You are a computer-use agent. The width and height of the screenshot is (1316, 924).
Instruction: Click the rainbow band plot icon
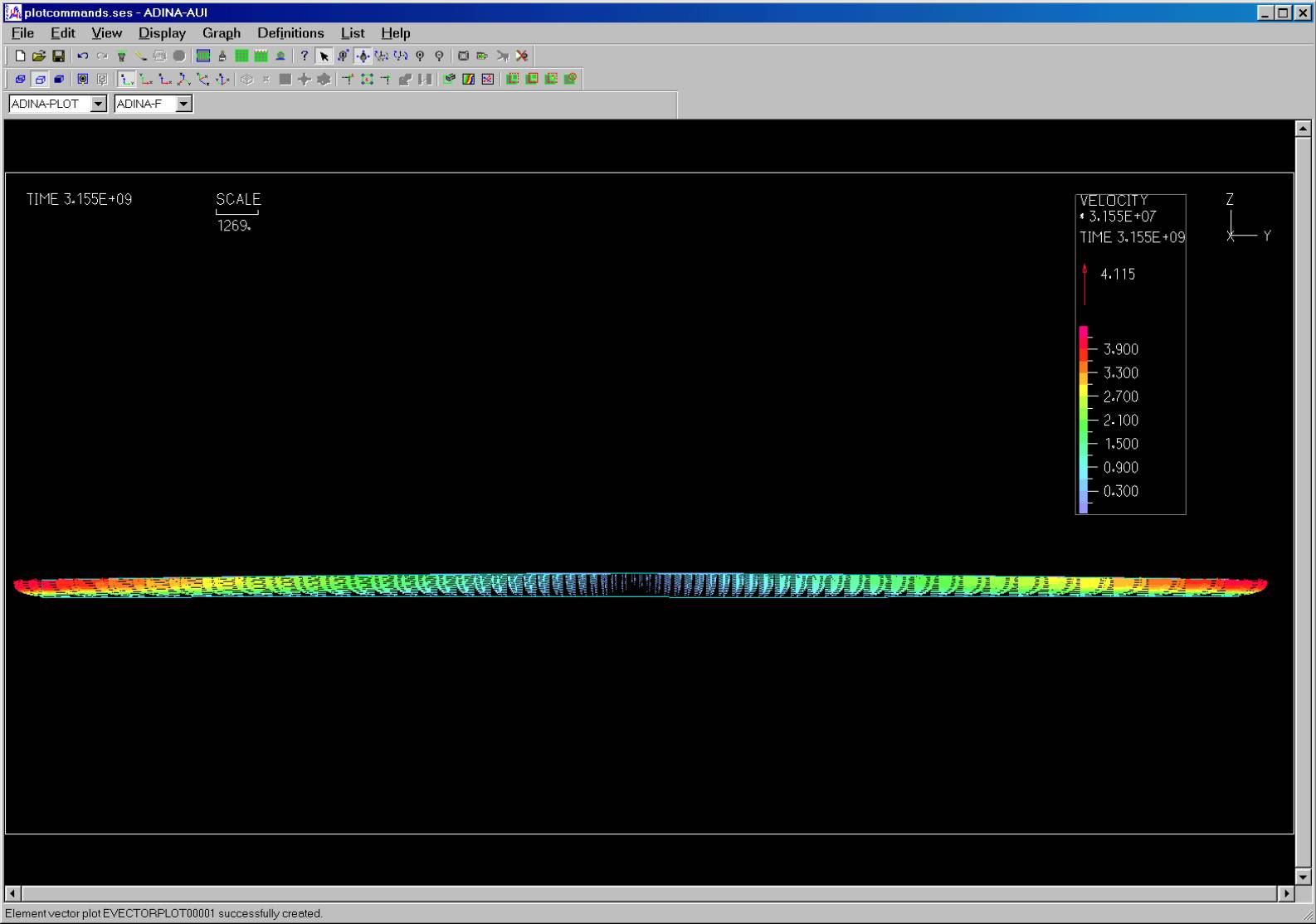469,80
